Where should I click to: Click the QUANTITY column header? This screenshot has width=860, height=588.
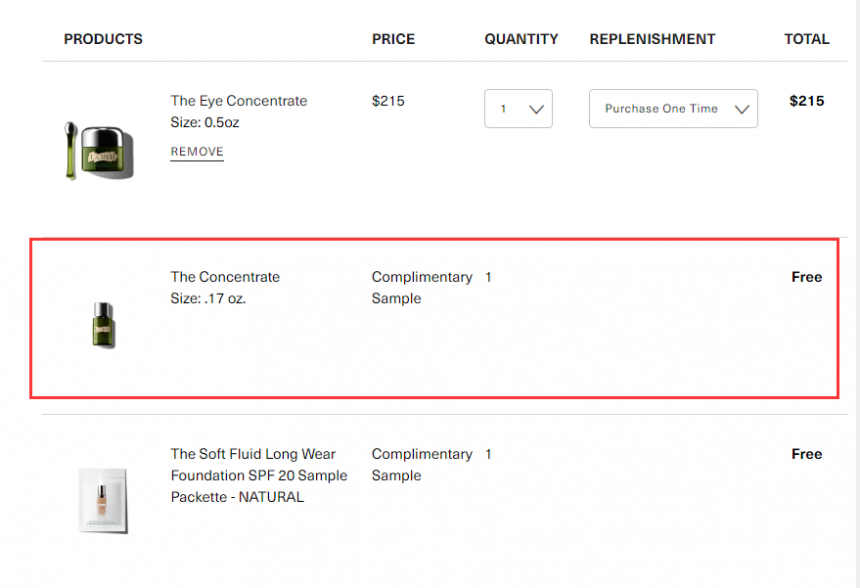point(521,39)
